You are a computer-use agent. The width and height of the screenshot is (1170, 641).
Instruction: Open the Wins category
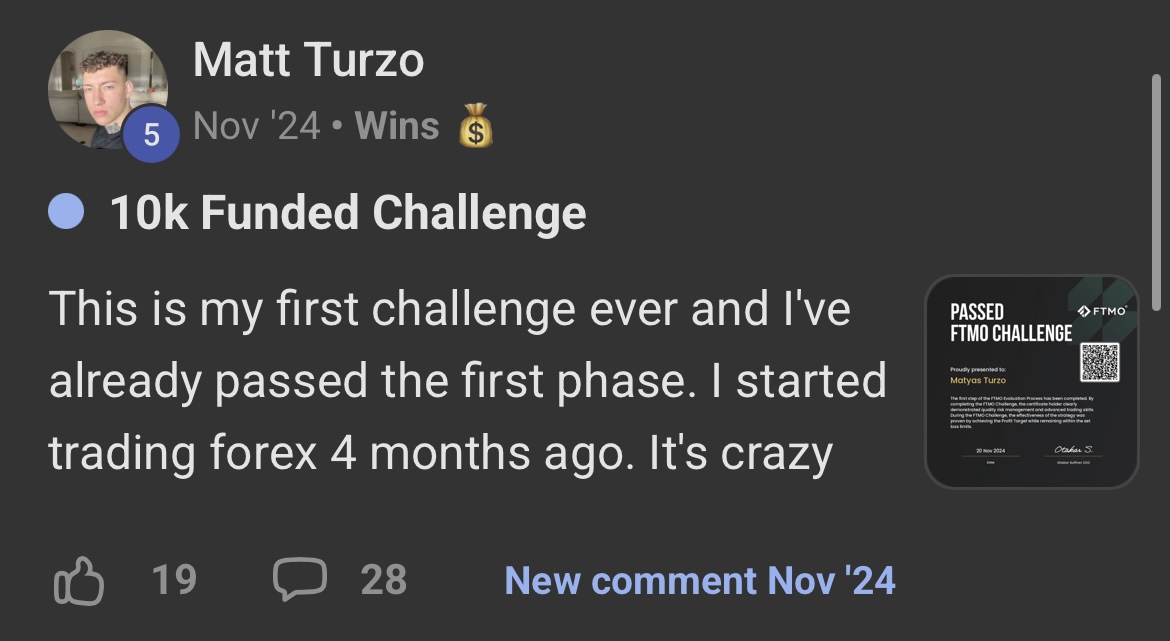(397, 126)
